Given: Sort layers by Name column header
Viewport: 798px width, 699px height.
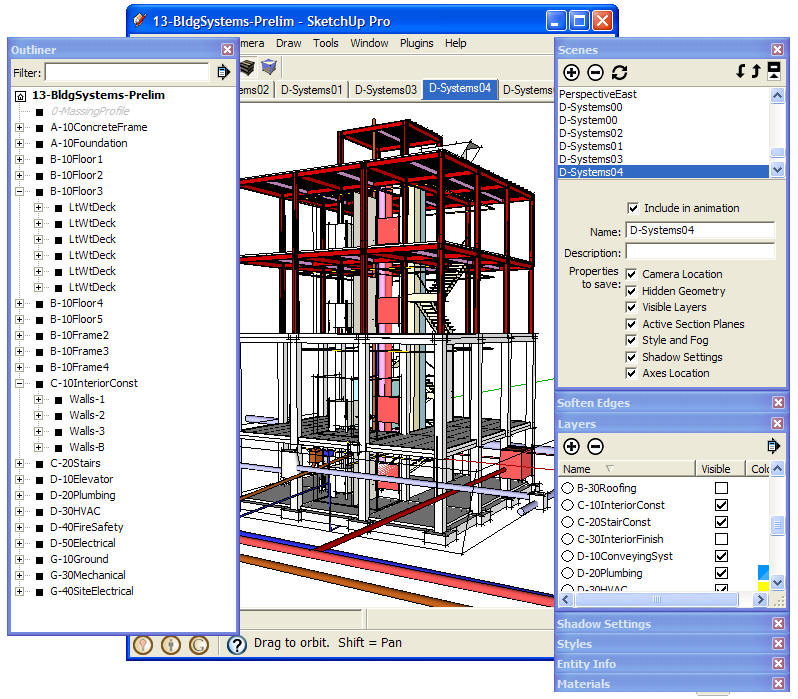Looking at the screenshot, I should pyautogui.click(x=627, y=469).
